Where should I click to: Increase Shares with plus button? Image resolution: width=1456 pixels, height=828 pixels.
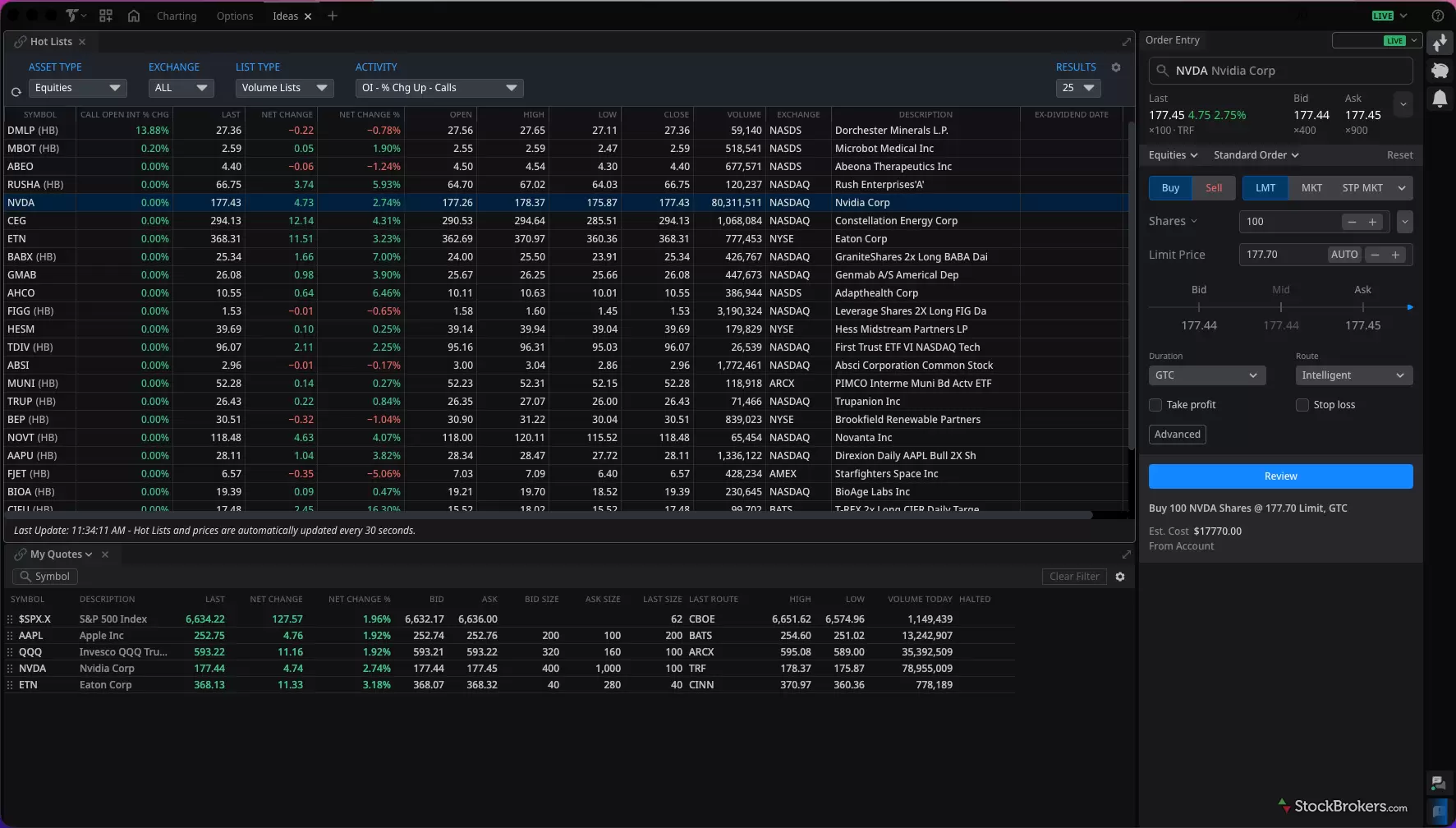pos(1372,222)
